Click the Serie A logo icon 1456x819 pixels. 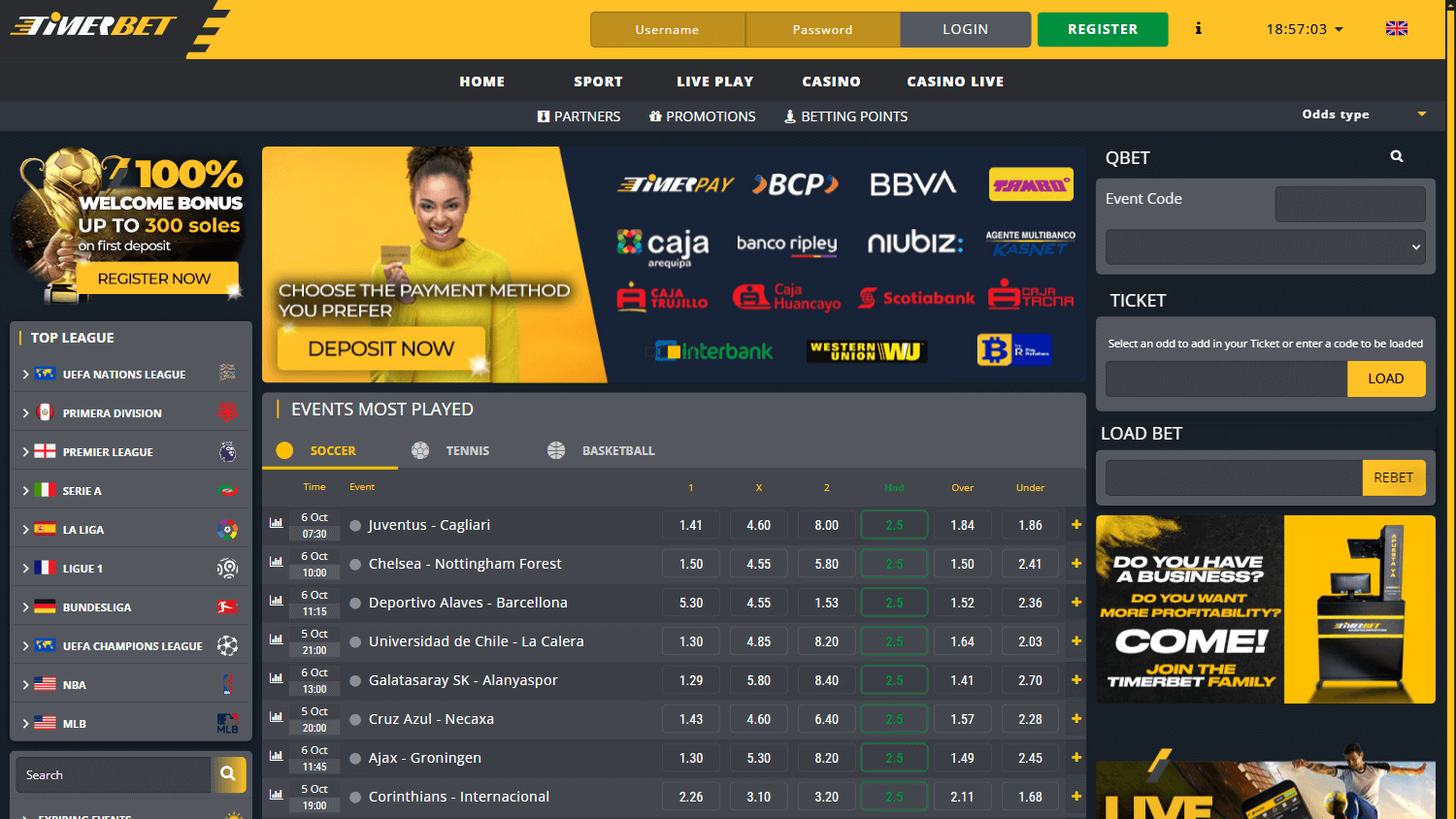(227, 490)
